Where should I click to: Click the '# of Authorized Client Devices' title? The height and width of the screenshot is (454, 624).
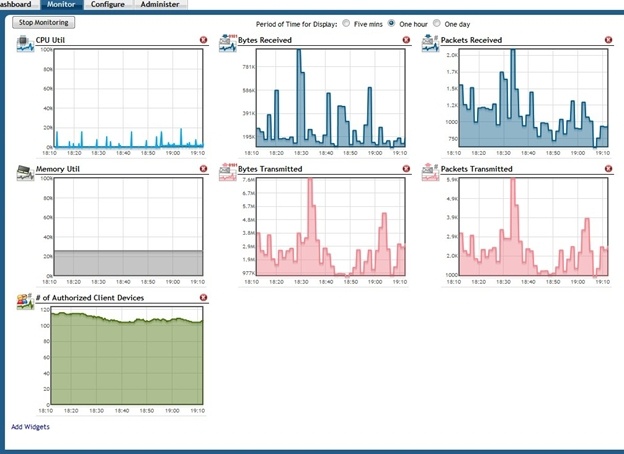[90, 298]
